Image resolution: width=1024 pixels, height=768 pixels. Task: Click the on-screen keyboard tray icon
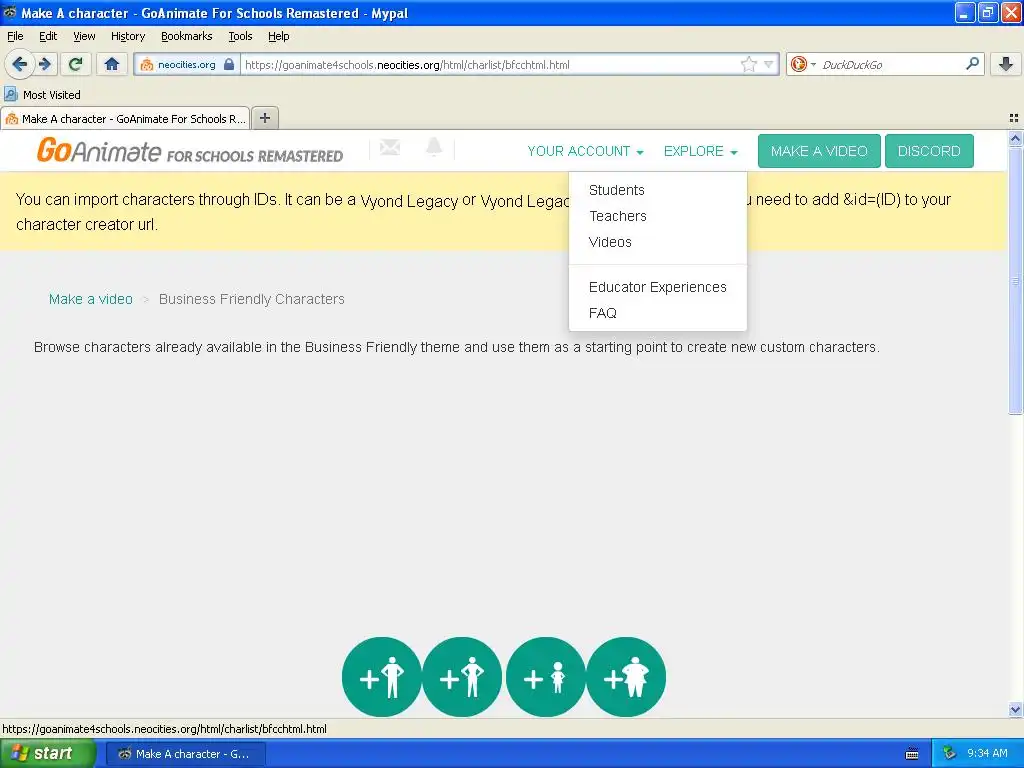point(912,754)
